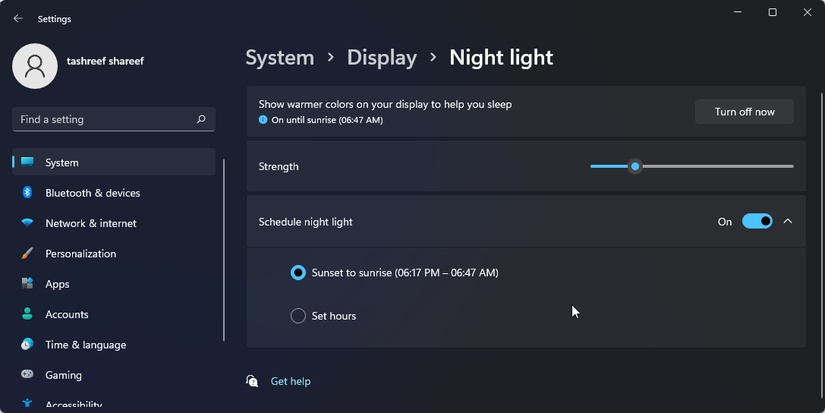Image resolution: width=825 pixels, height=413 pixels.
Task: Select the Set hours radio option
Action: [x=298, y=316]
